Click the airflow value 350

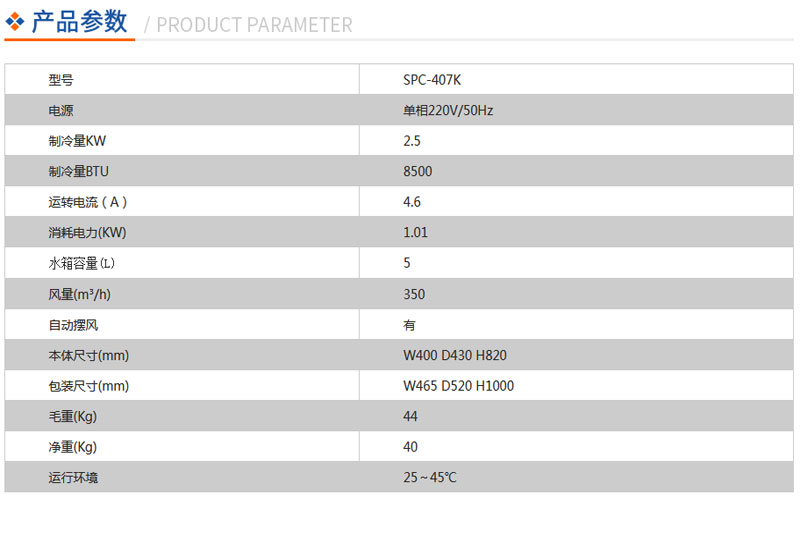click(414, 294)
